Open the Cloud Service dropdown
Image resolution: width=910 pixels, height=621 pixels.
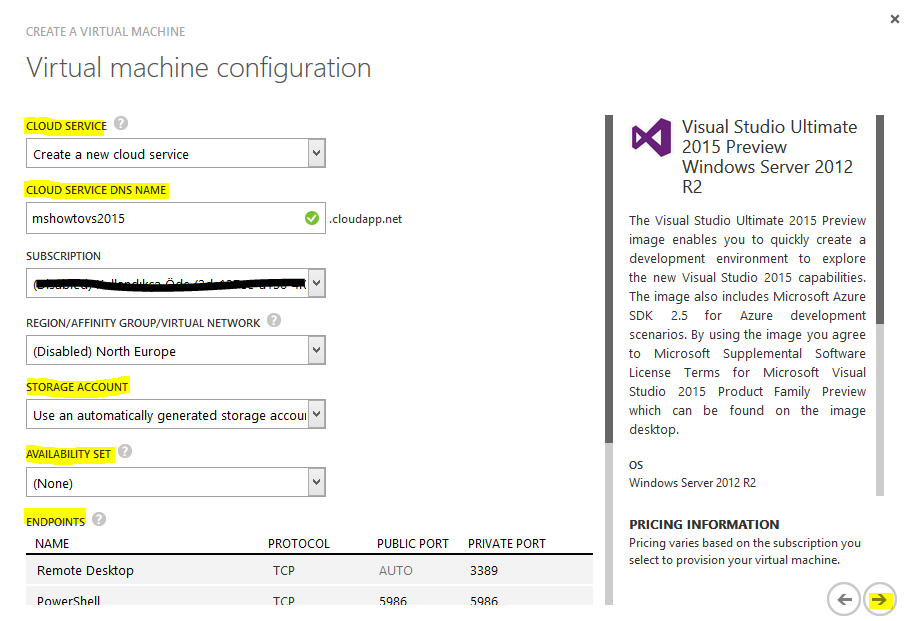click(176, 154)
